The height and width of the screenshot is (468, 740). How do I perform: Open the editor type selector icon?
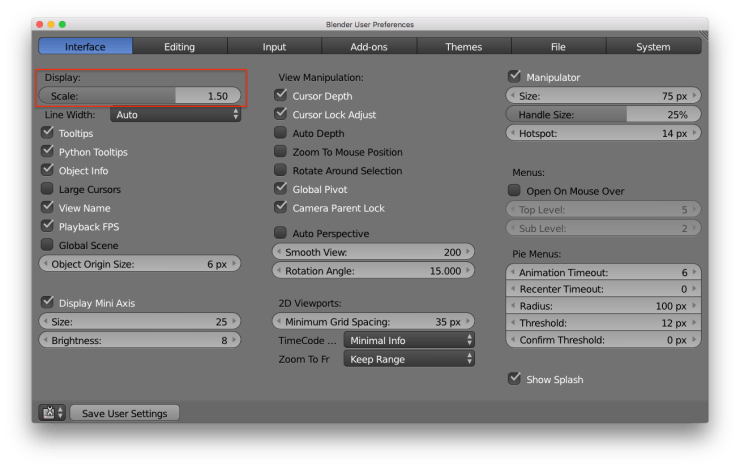(x=52, y=413)
